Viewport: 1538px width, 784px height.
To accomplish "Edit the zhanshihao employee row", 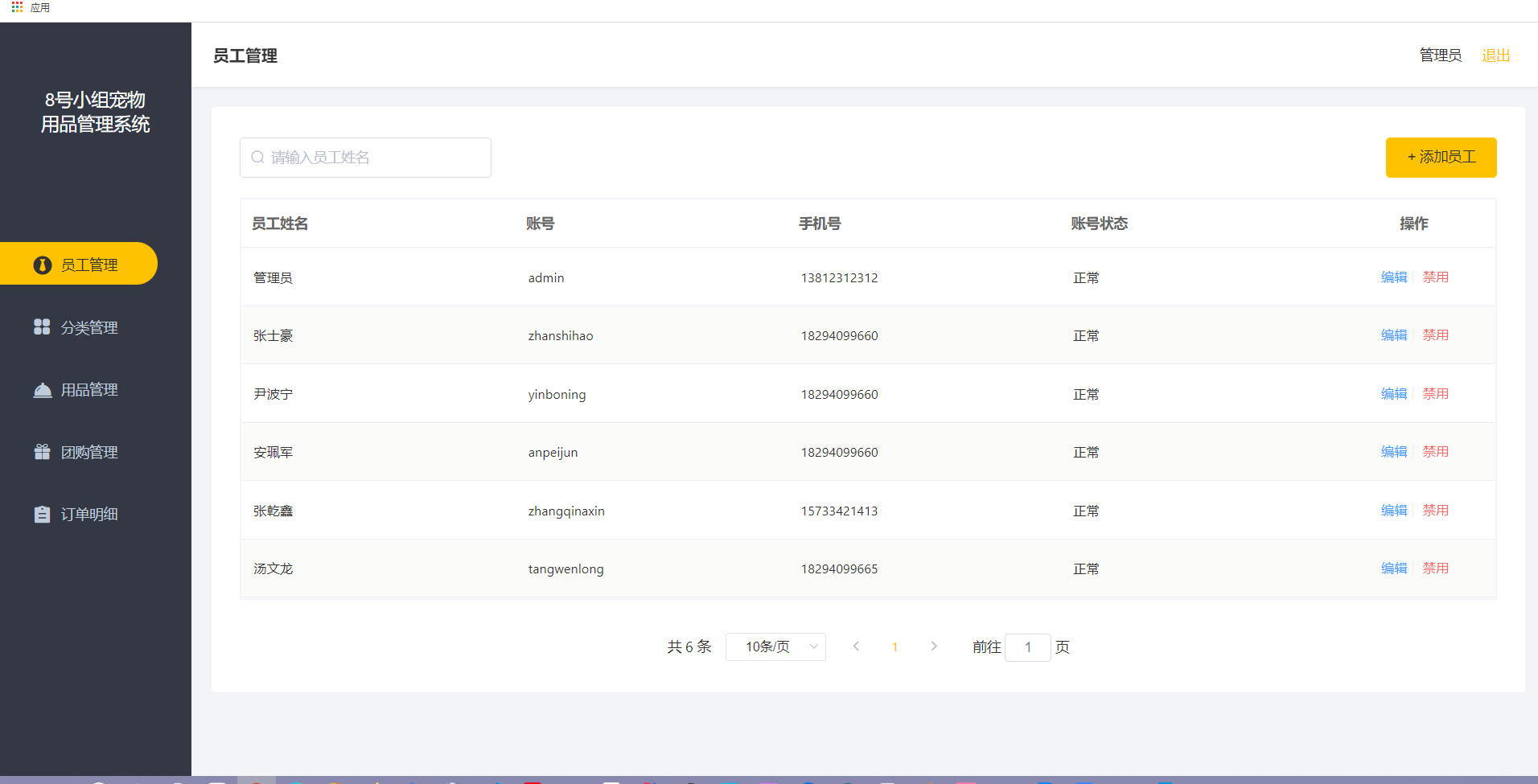I will pos(1394,335).
